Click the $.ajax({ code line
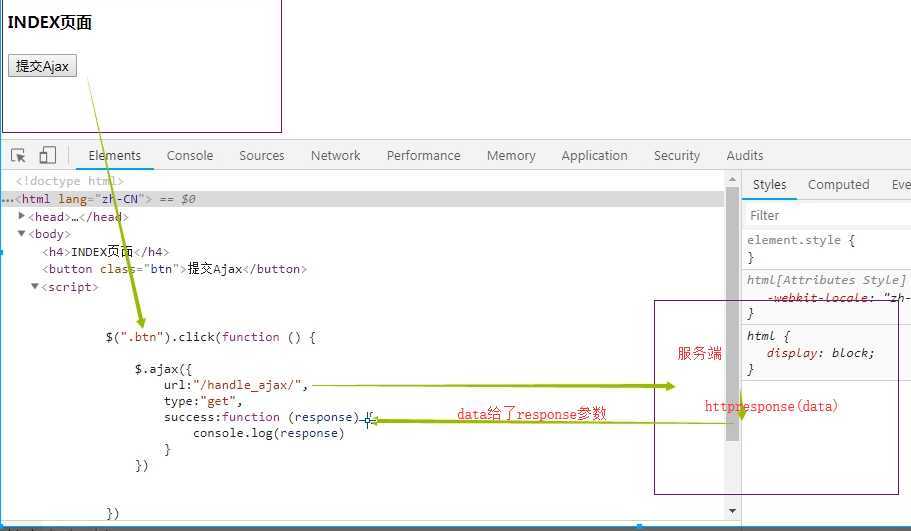This screenshot has height=531, width=911. click(x=163, y=369)
